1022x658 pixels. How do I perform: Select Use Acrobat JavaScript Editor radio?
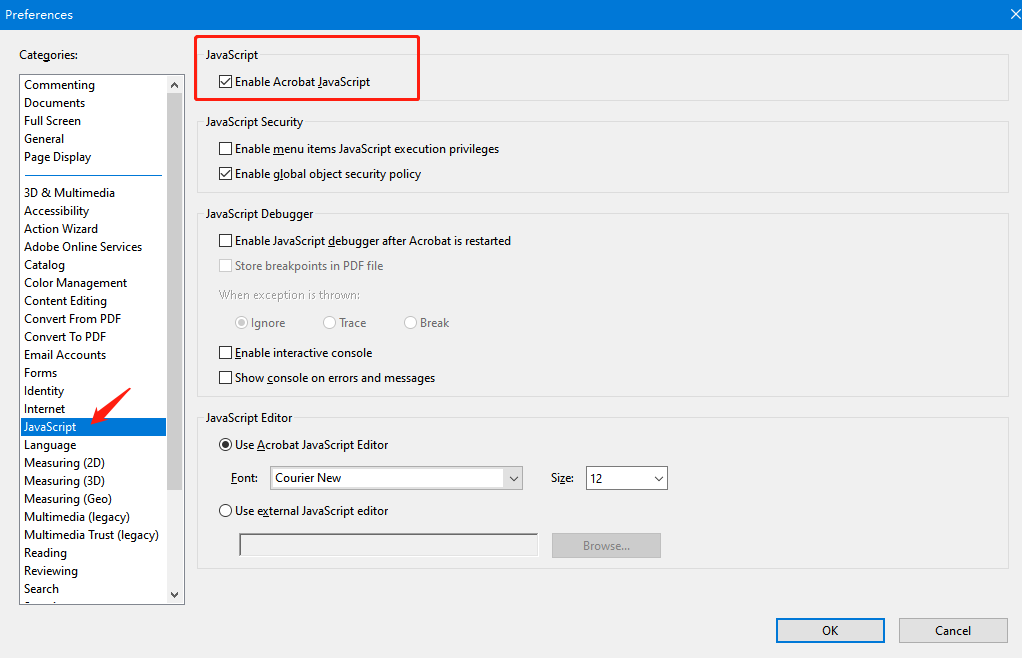coord(225,445)
